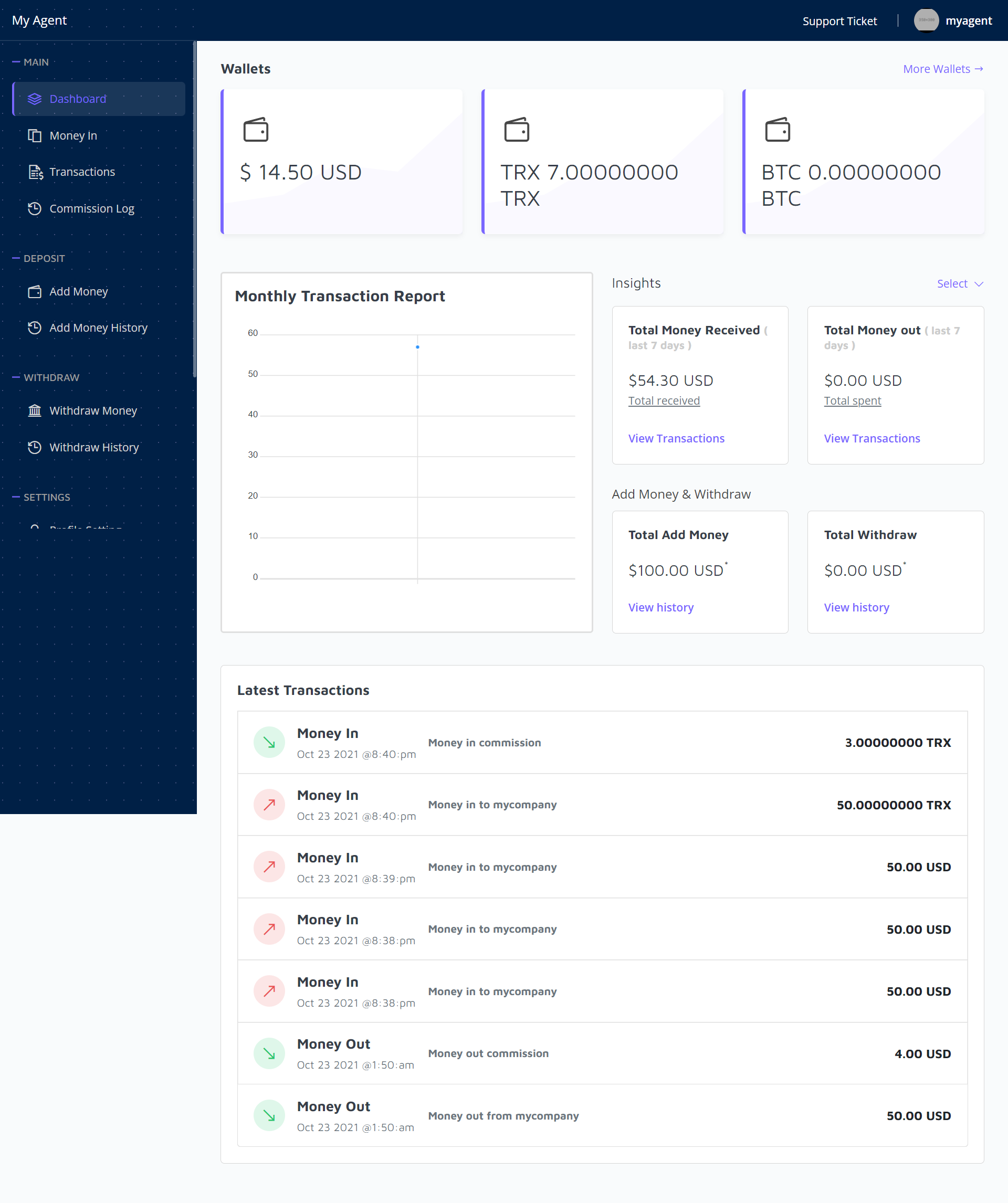
Task: Click the Add Money wallet icon
Action: [x=34, y=292]
